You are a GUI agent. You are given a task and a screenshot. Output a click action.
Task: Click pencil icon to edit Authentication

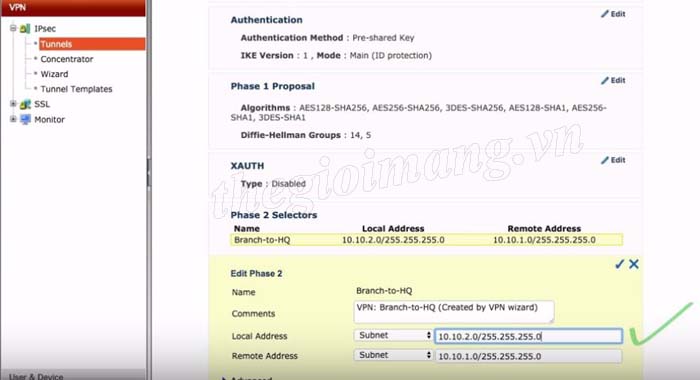605,14
